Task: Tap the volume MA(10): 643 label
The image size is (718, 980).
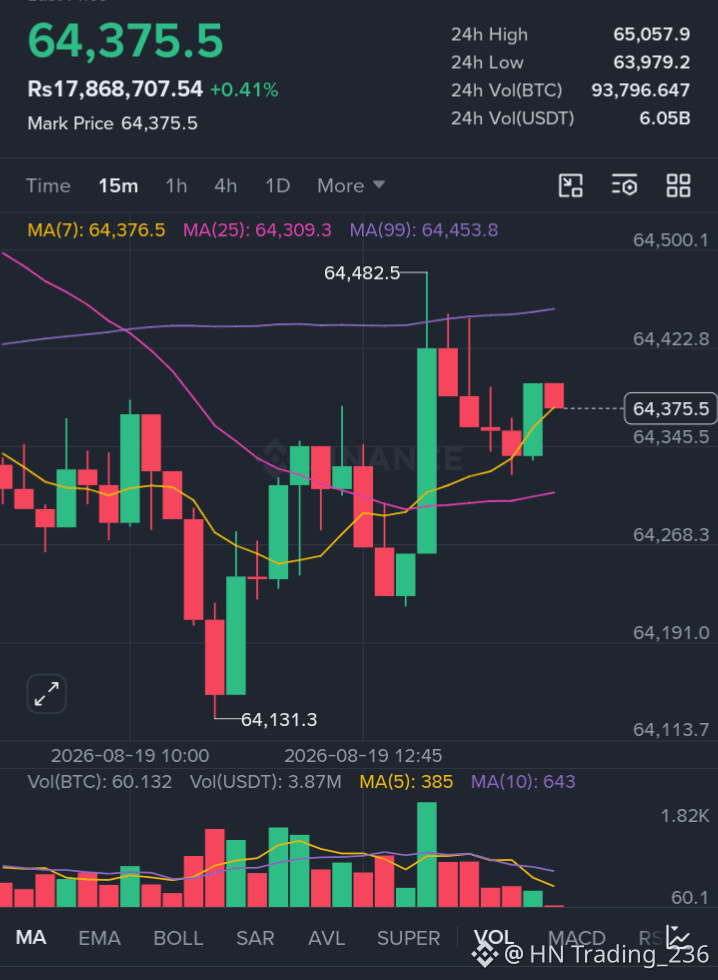Action: [x=523, y=782]
